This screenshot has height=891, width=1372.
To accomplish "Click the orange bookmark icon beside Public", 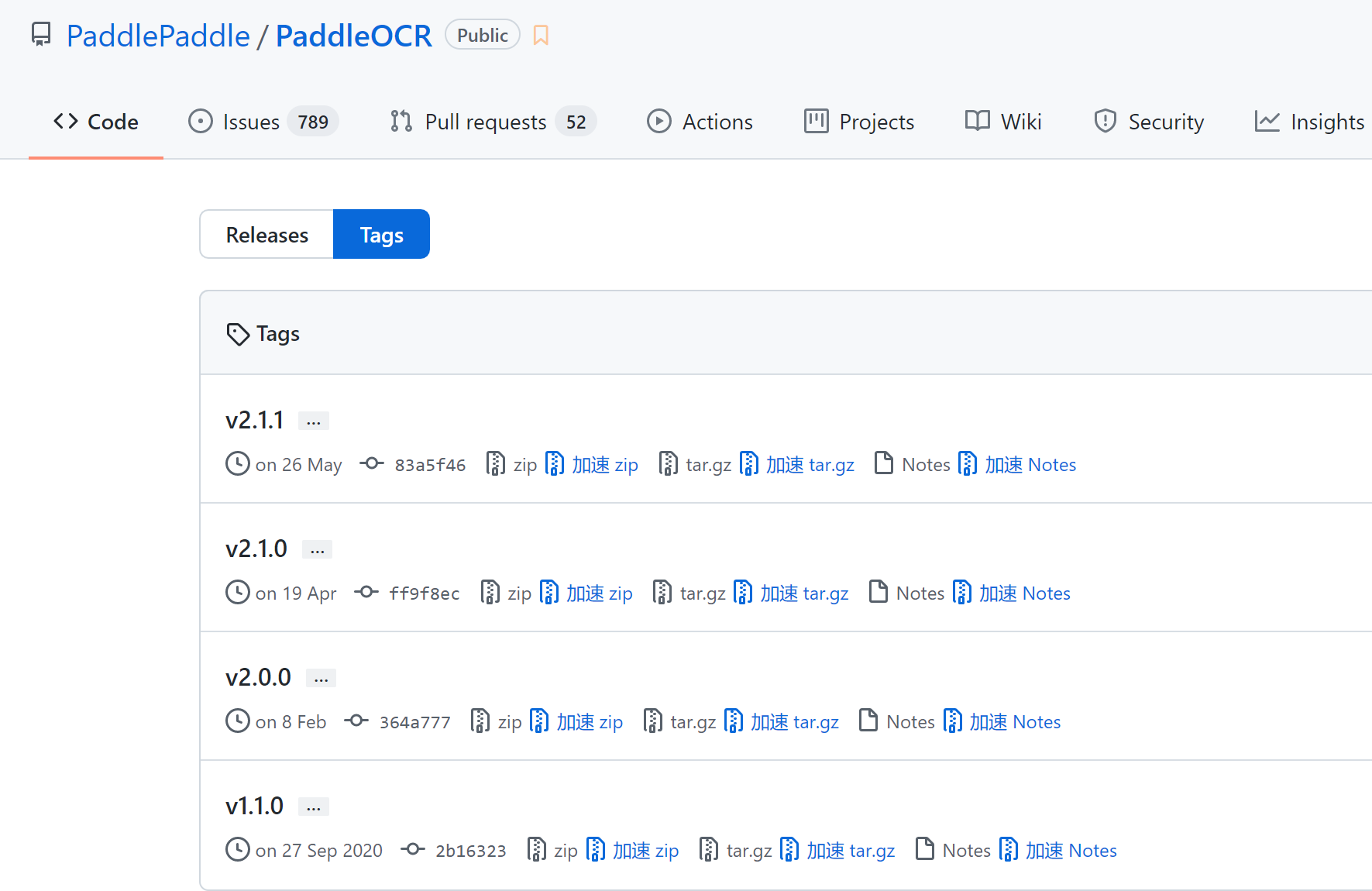I will coord(541,36).
